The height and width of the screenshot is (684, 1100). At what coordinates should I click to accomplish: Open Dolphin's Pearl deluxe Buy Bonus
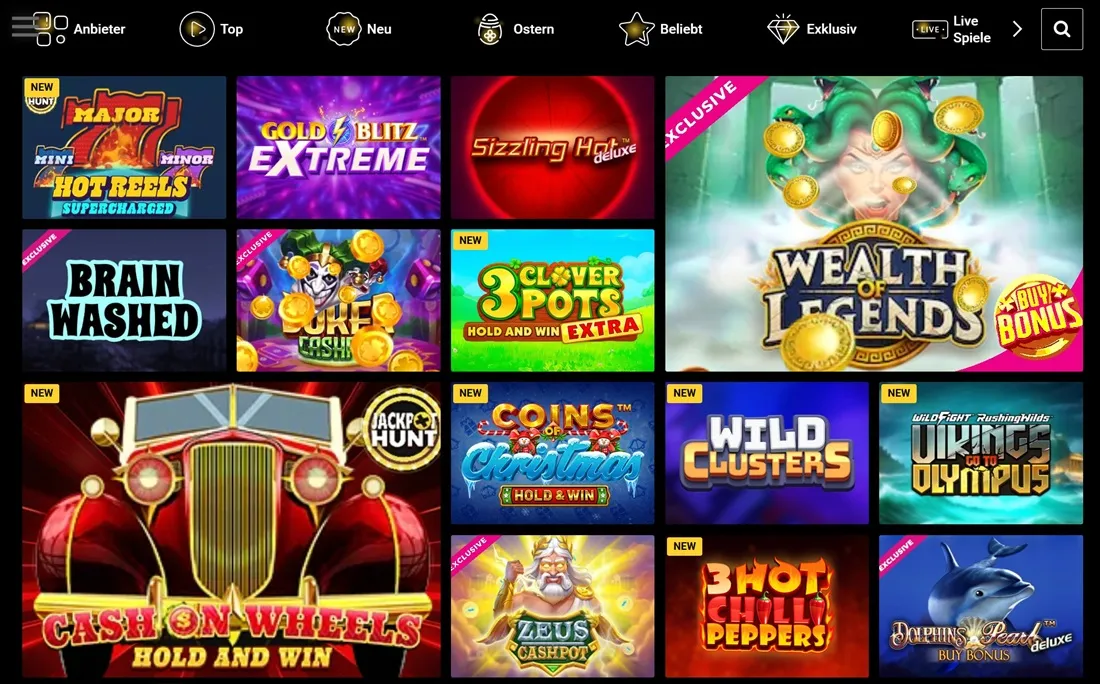pos(981,606)
